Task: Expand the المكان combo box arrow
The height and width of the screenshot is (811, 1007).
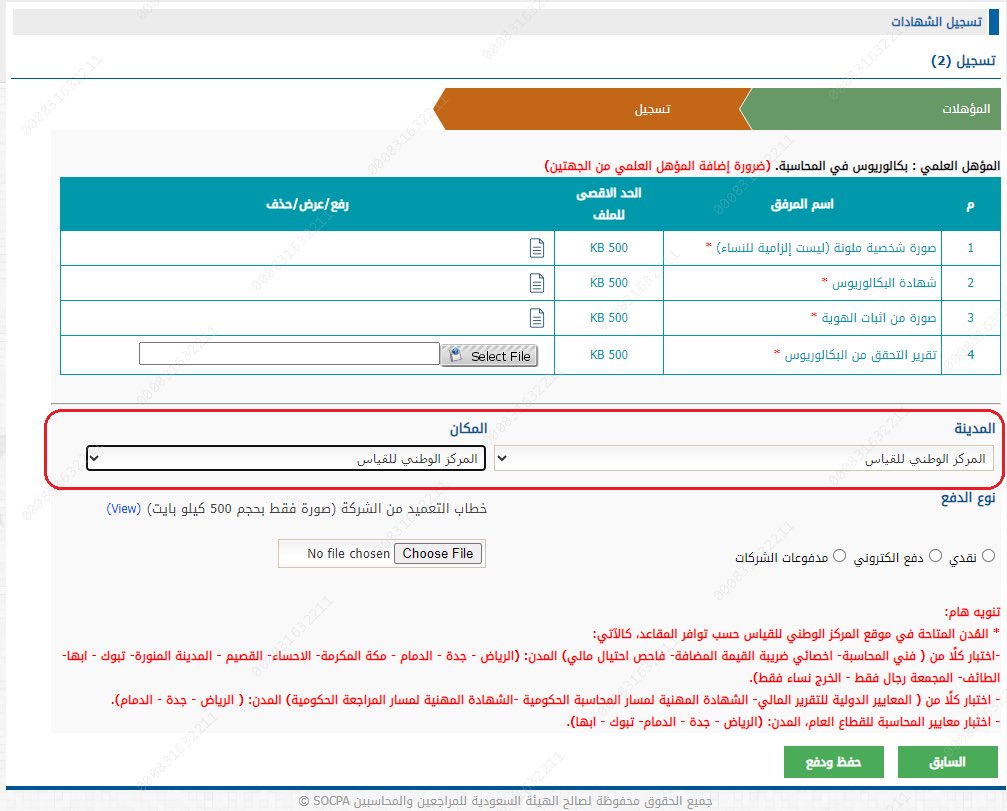Action: (x=93, y=457)
